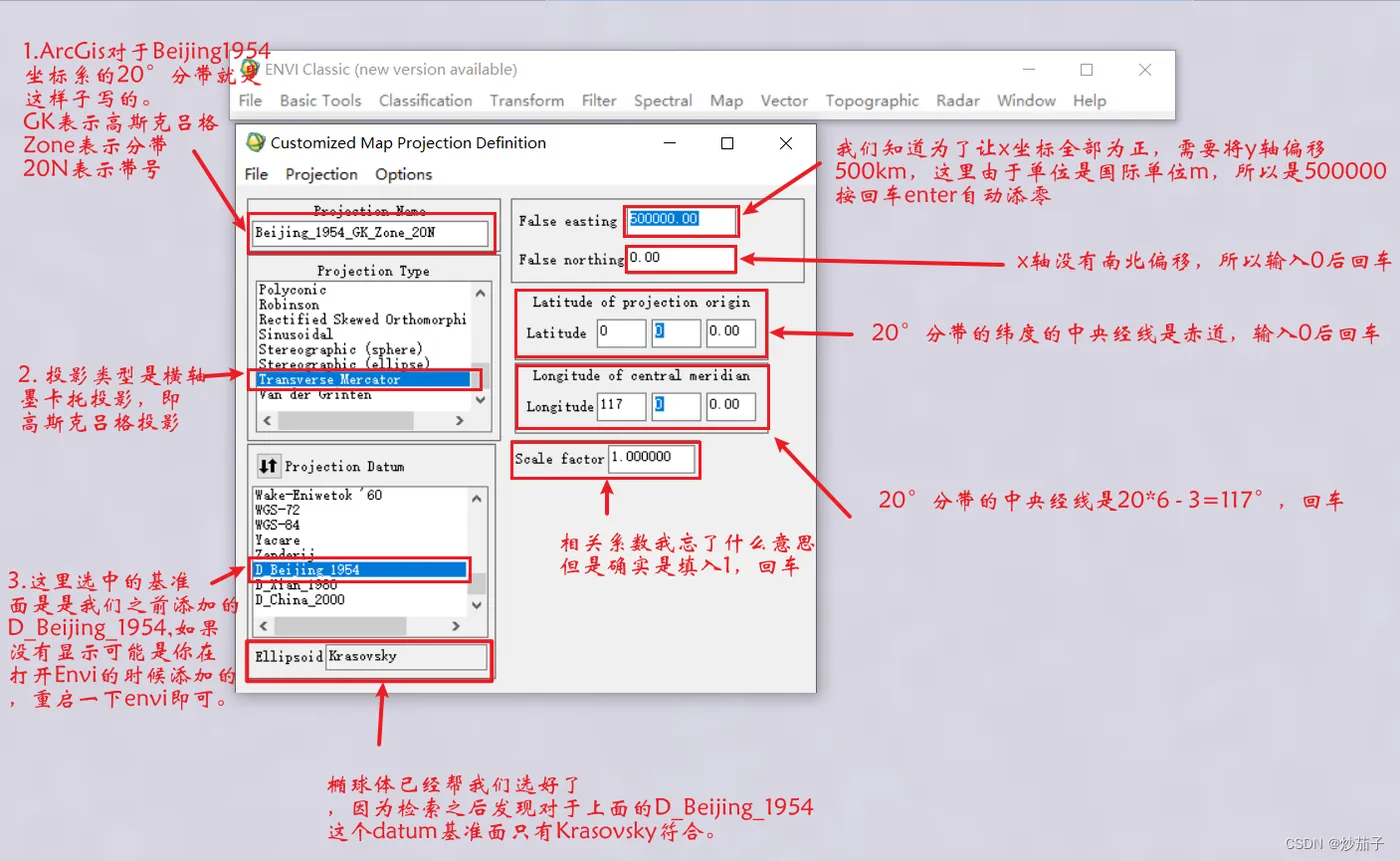Open the Basic Tools menu
The width and height of the screenshot is (1400, 861).
(320, 100)
